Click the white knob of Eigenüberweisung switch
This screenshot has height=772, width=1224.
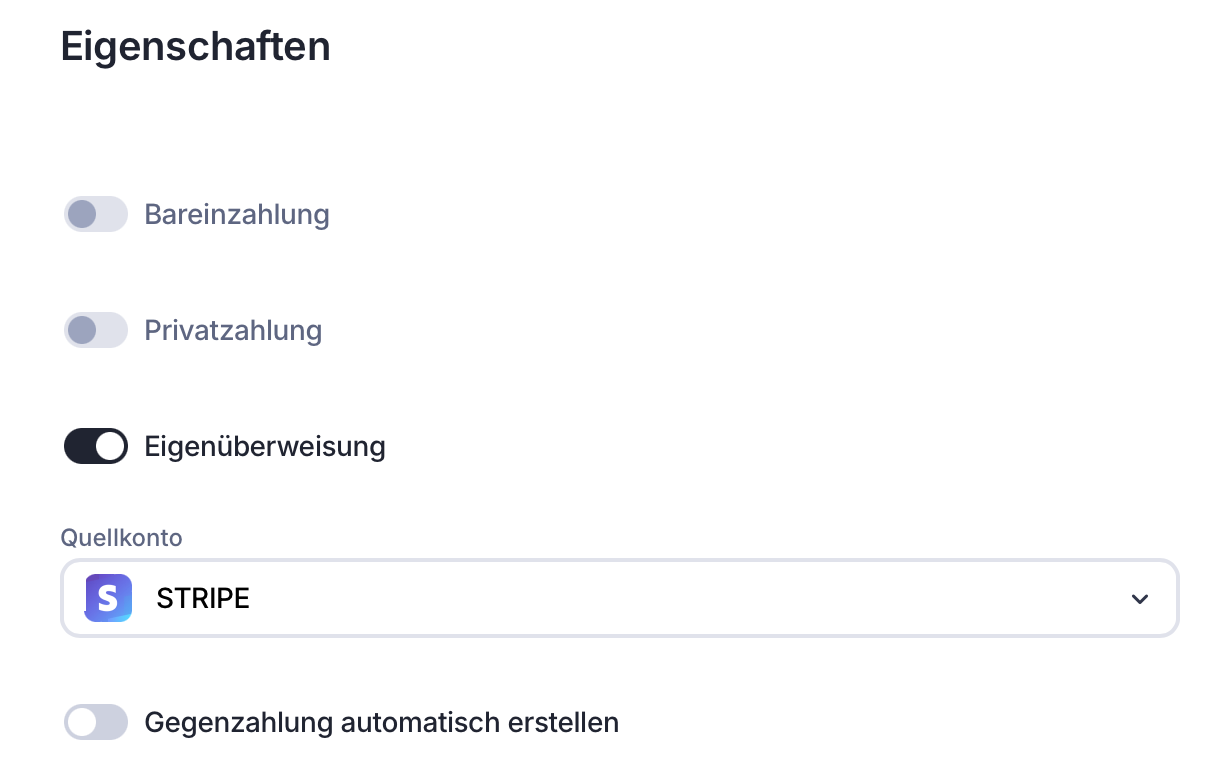pos(111,446)
